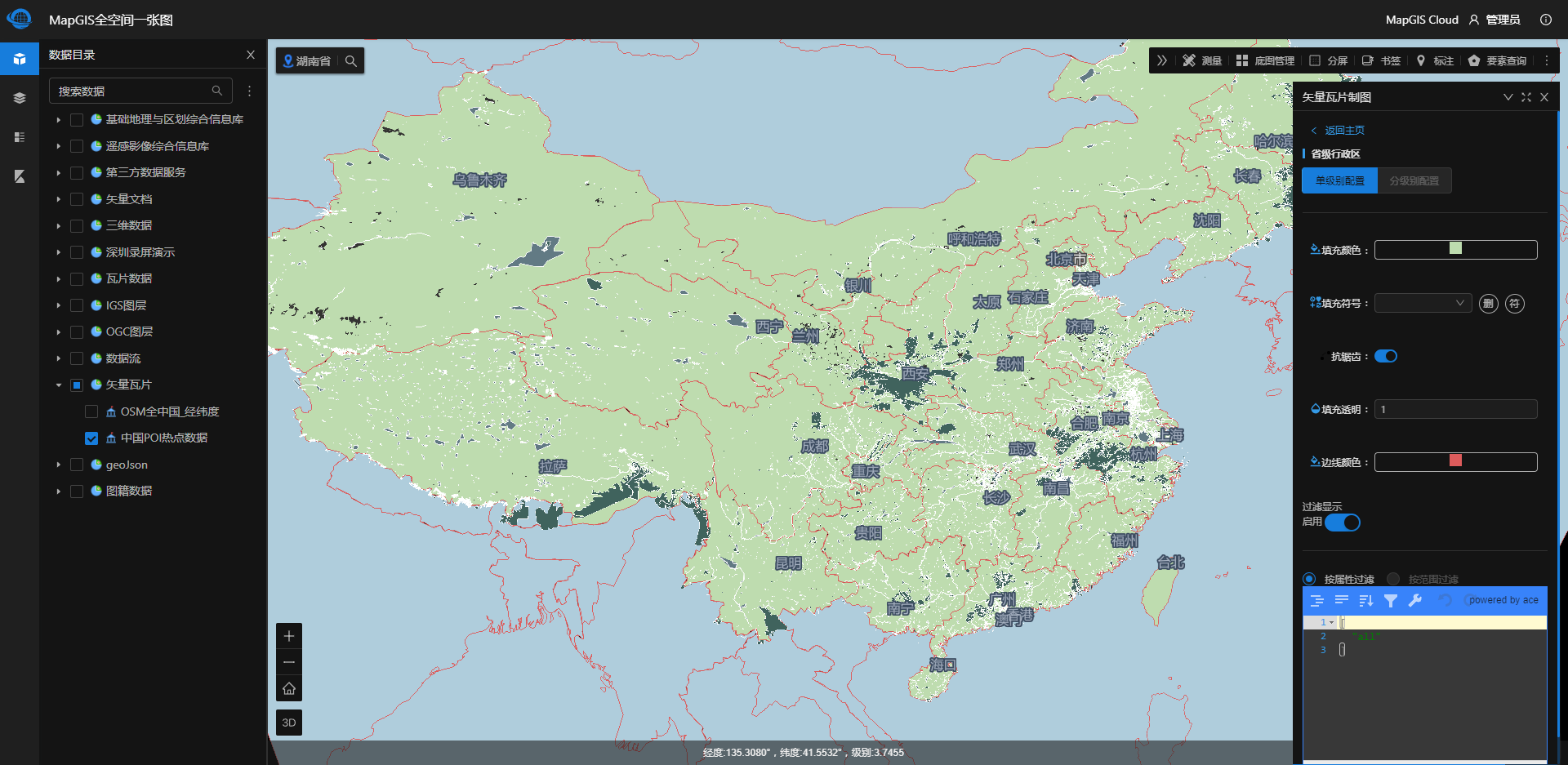The height and width of the screenshot is (765, 1568).
Task: Switch to 分级别配置 tab
Action: (x=1414, y=180)
